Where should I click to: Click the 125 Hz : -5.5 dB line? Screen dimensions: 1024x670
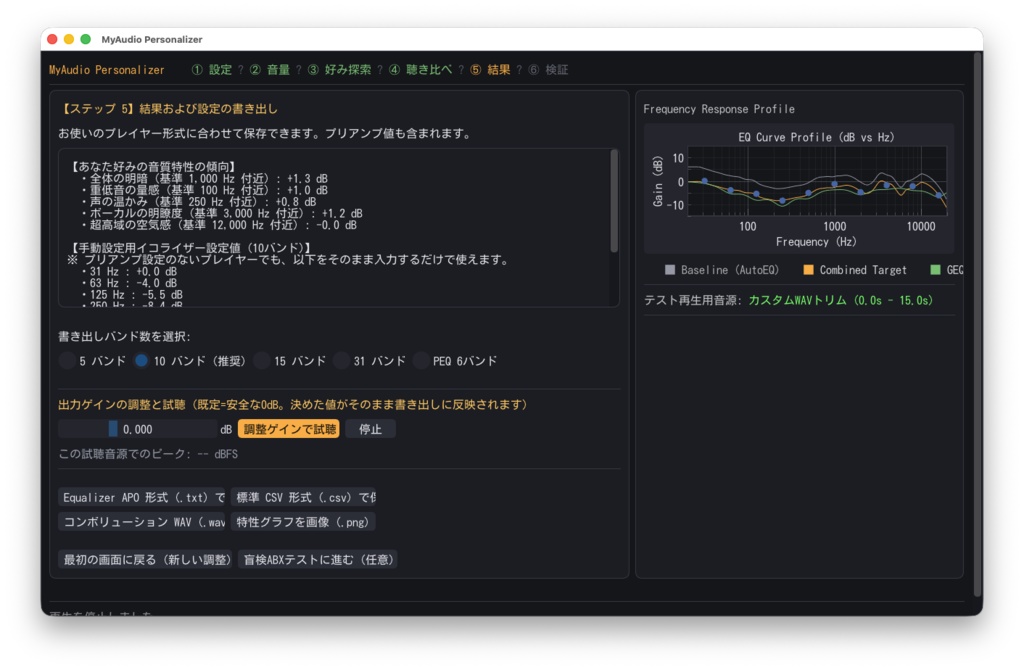coord(133,295)
